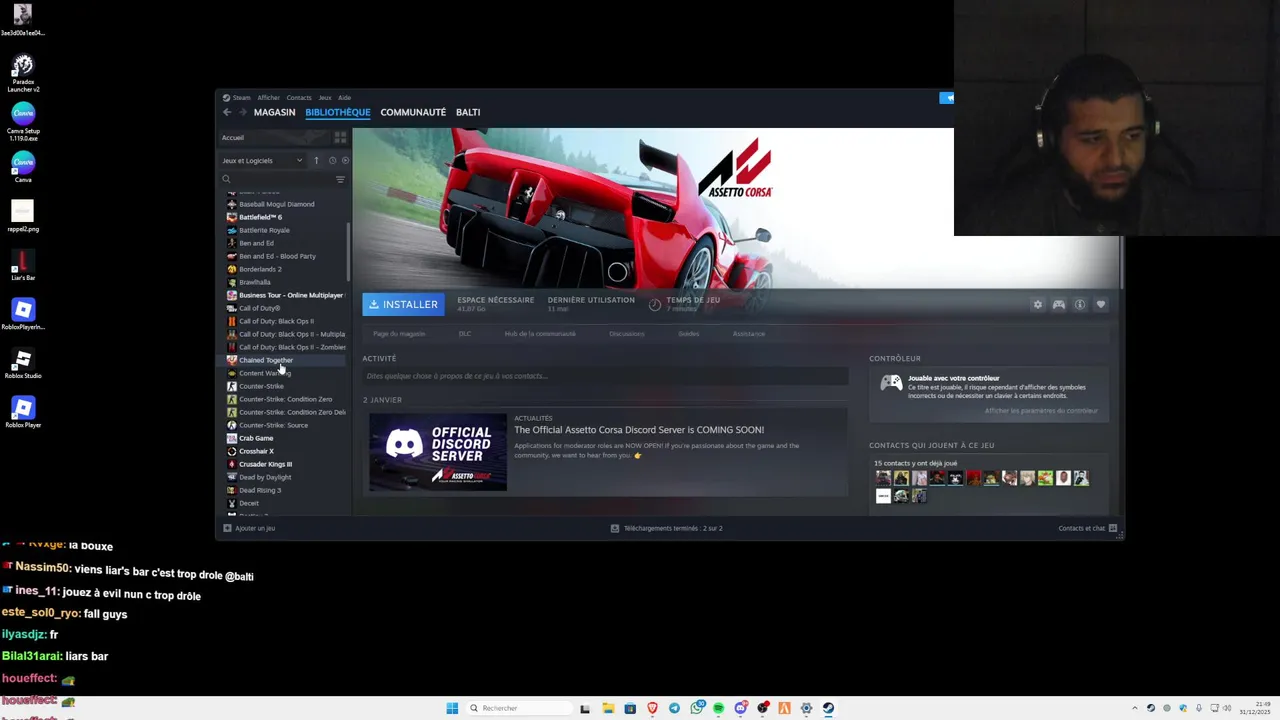
Task: Select Brawlhalla in library
Action: 254,282
